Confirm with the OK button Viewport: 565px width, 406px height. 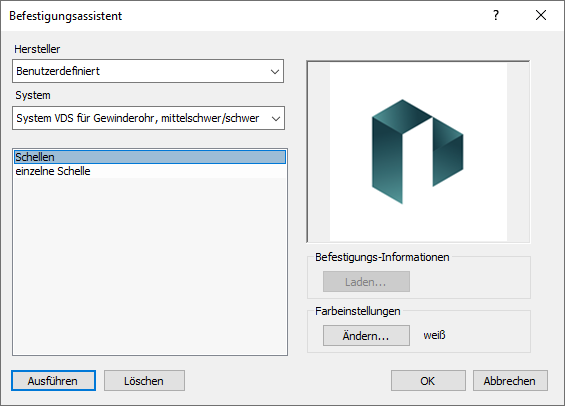(428, 380)
